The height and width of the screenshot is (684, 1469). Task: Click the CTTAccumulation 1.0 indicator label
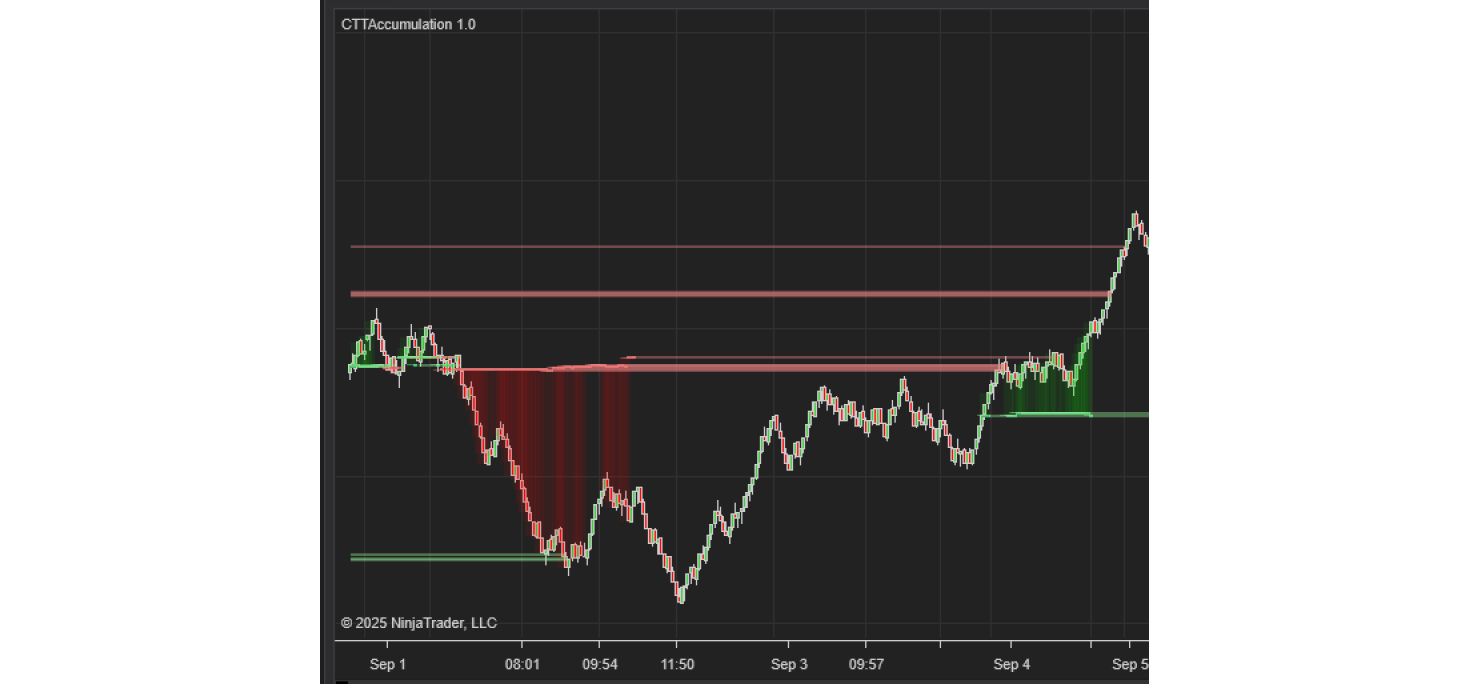pos(408,24)
